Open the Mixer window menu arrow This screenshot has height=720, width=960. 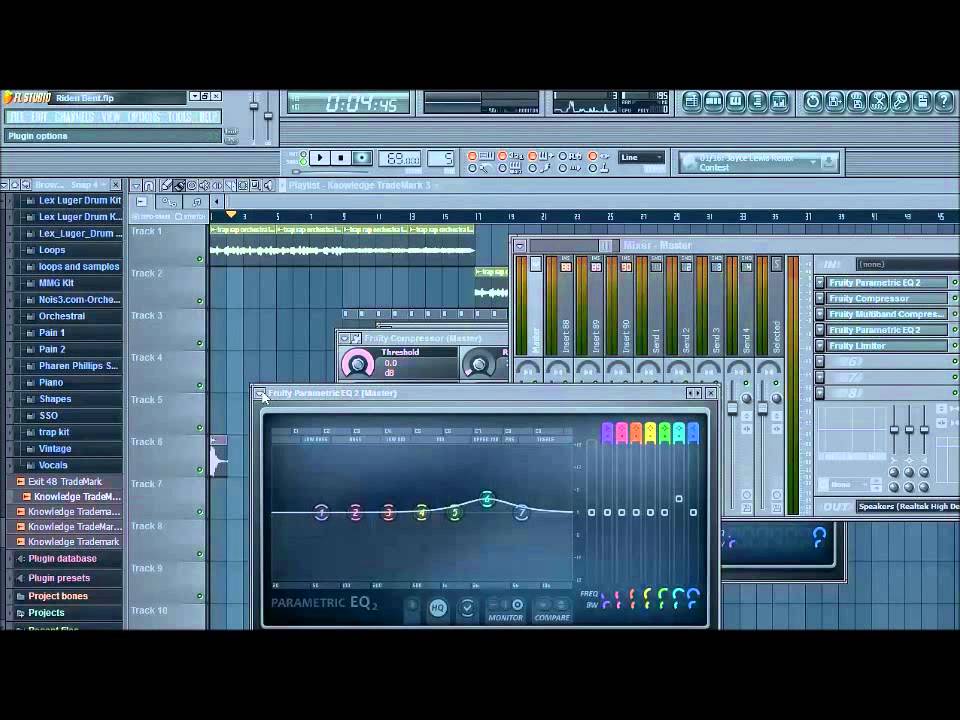[x=520, y=246]
